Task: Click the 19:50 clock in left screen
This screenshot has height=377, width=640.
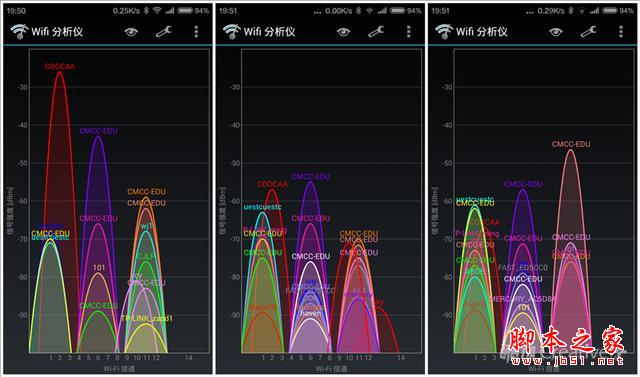Action: pos(16,11)
